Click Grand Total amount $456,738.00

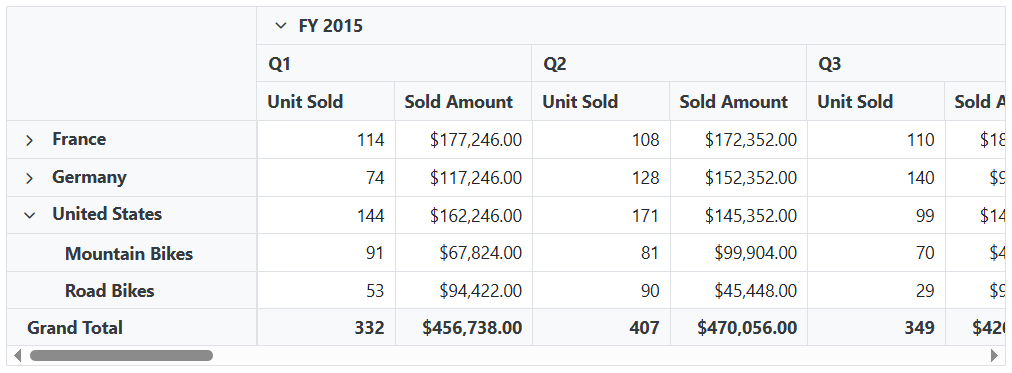tap(463, 327)
